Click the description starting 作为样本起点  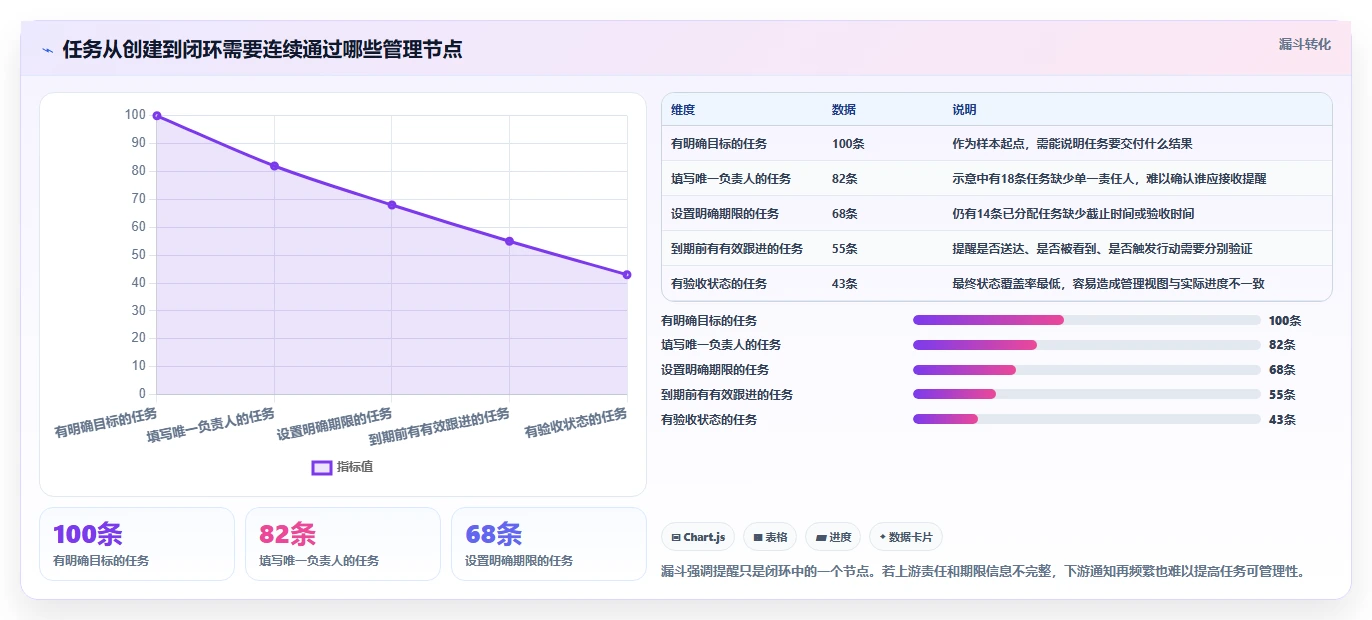click(1073, 144)
